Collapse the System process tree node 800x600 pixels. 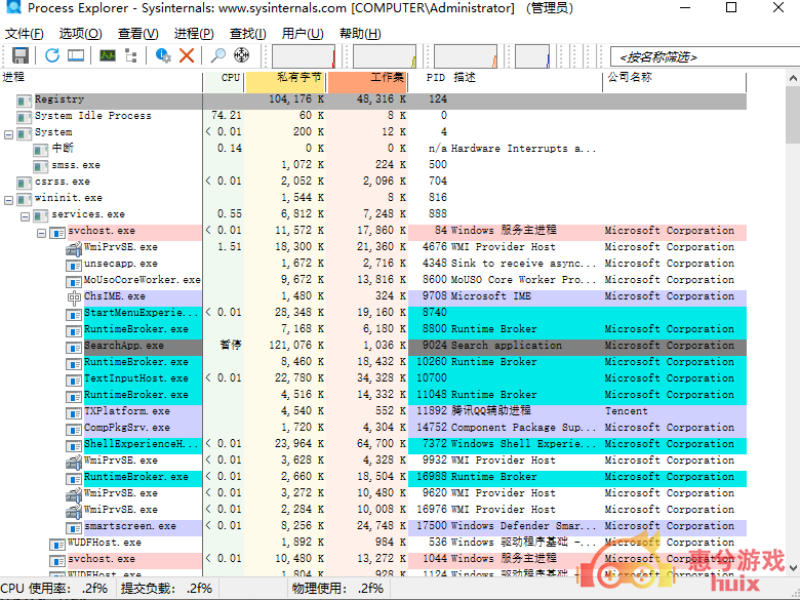9,133
